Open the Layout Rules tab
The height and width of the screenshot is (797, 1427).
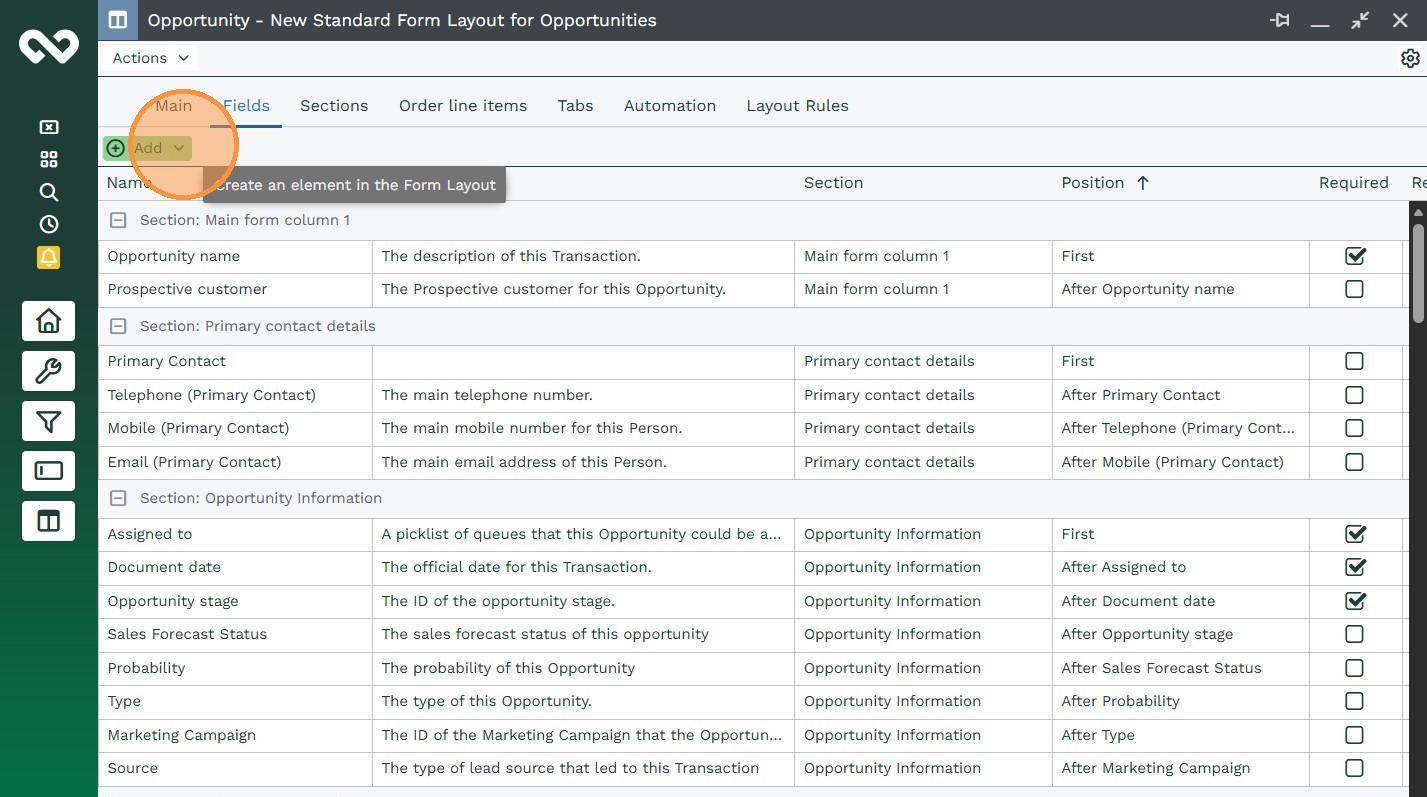(x=797, y=106)
